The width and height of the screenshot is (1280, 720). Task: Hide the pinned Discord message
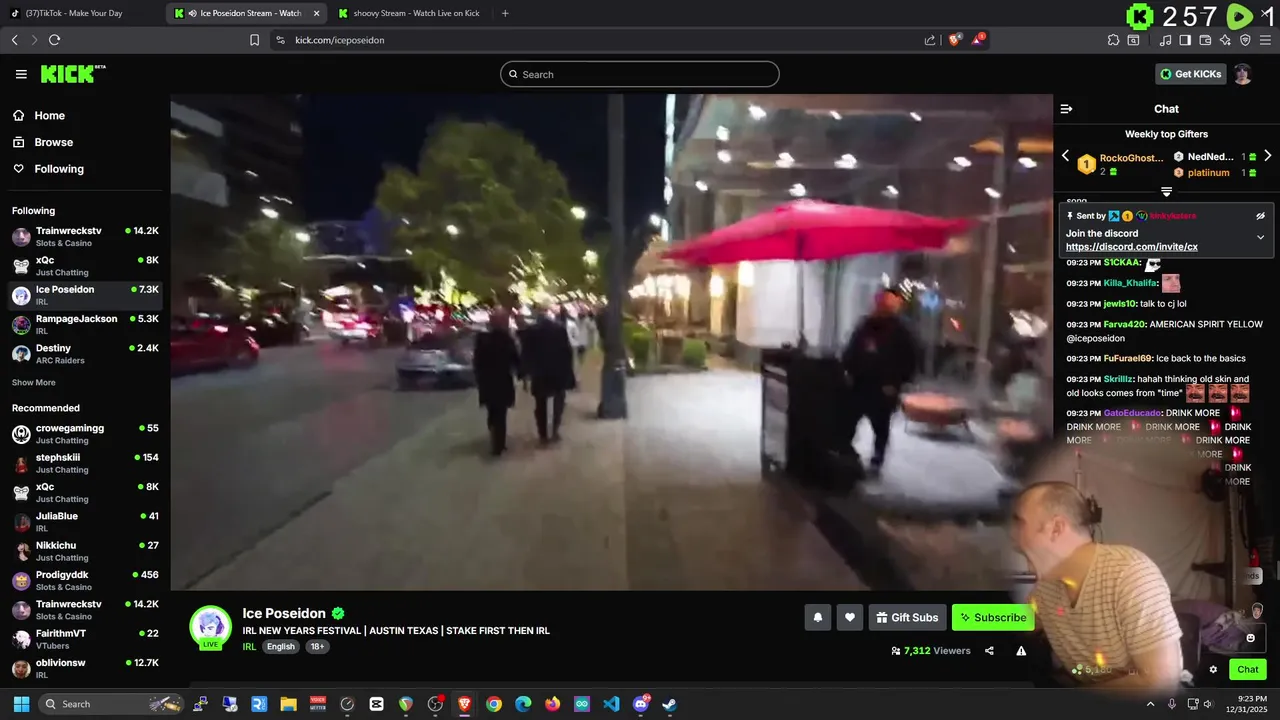pos(1260,216)
